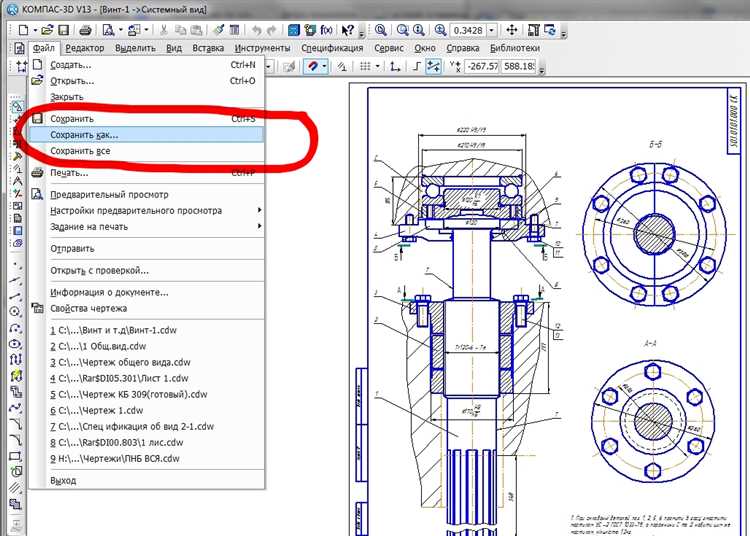
Task: Click the Undo arrow icon
Action: pos(256,31)
